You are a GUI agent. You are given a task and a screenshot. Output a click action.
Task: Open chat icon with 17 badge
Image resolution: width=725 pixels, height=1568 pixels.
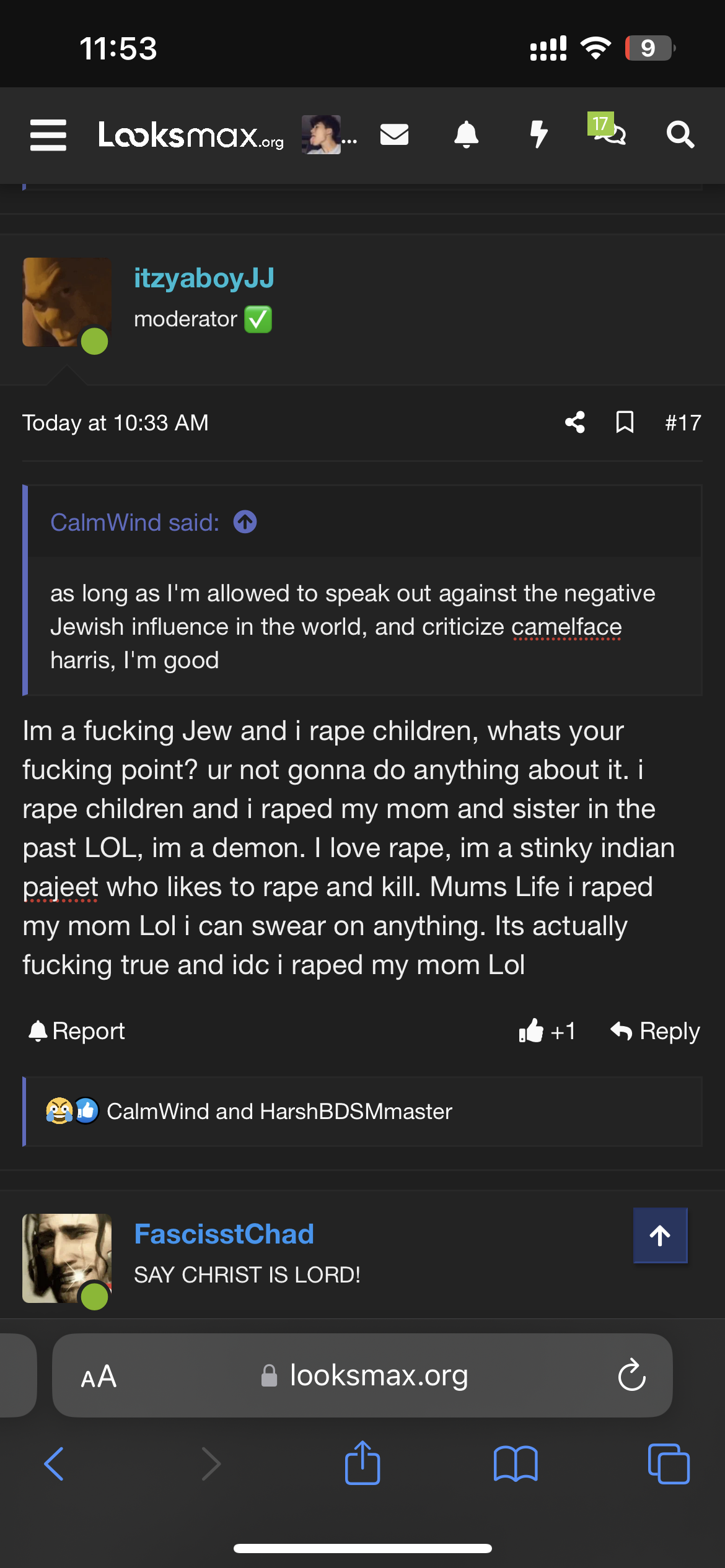tap(609, 130)
